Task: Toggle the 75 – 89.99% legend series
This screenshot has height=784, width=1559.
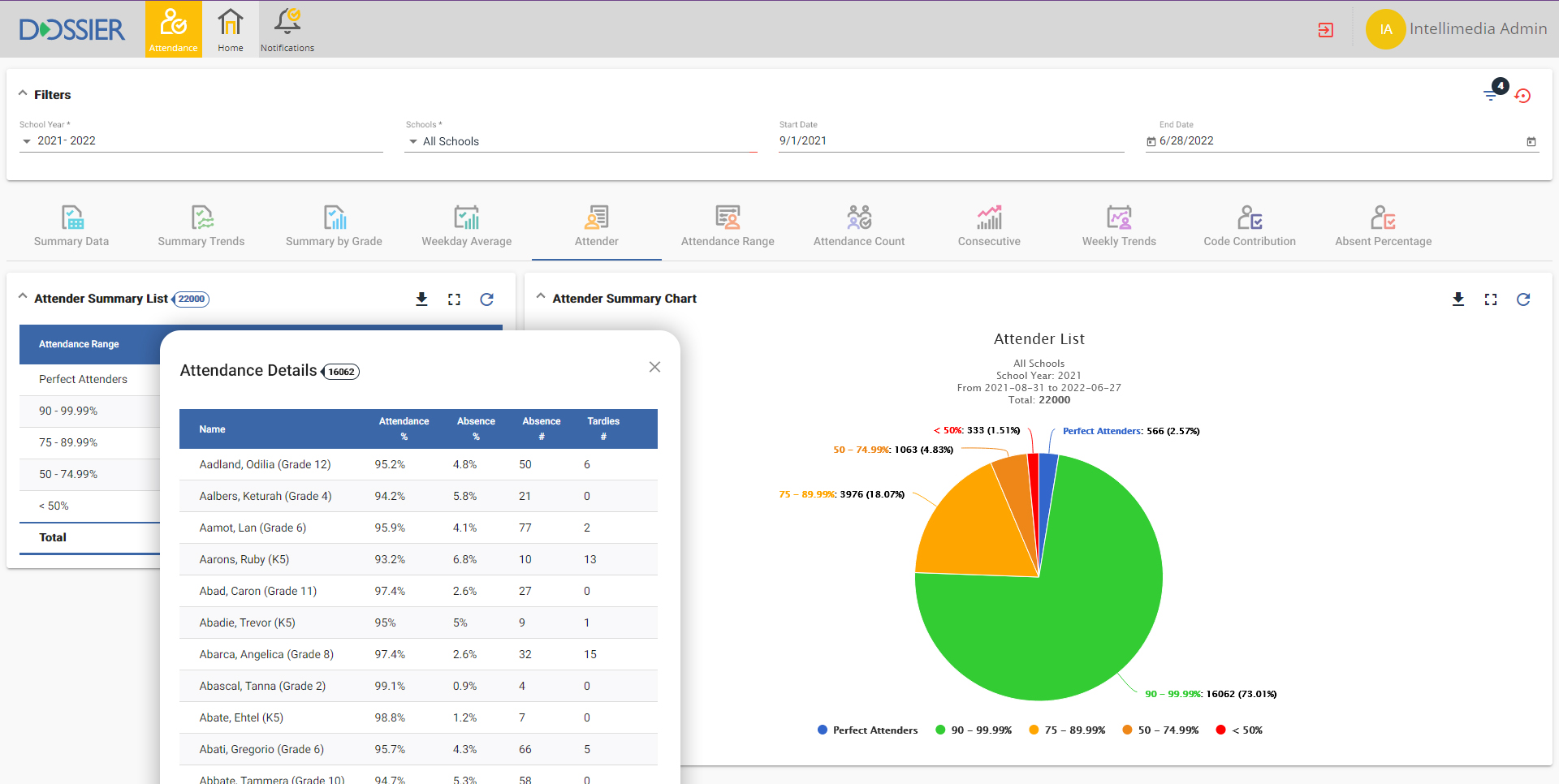Action: [1067, 730]
